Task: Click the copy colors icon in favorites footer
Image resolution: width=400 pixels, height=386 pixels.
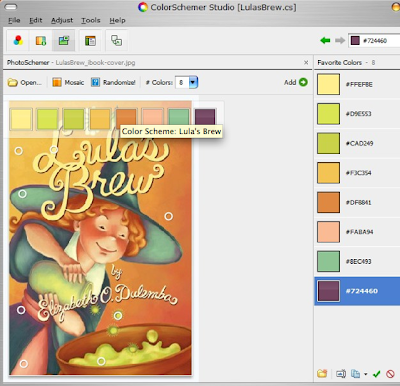Action: click(355, 374)
